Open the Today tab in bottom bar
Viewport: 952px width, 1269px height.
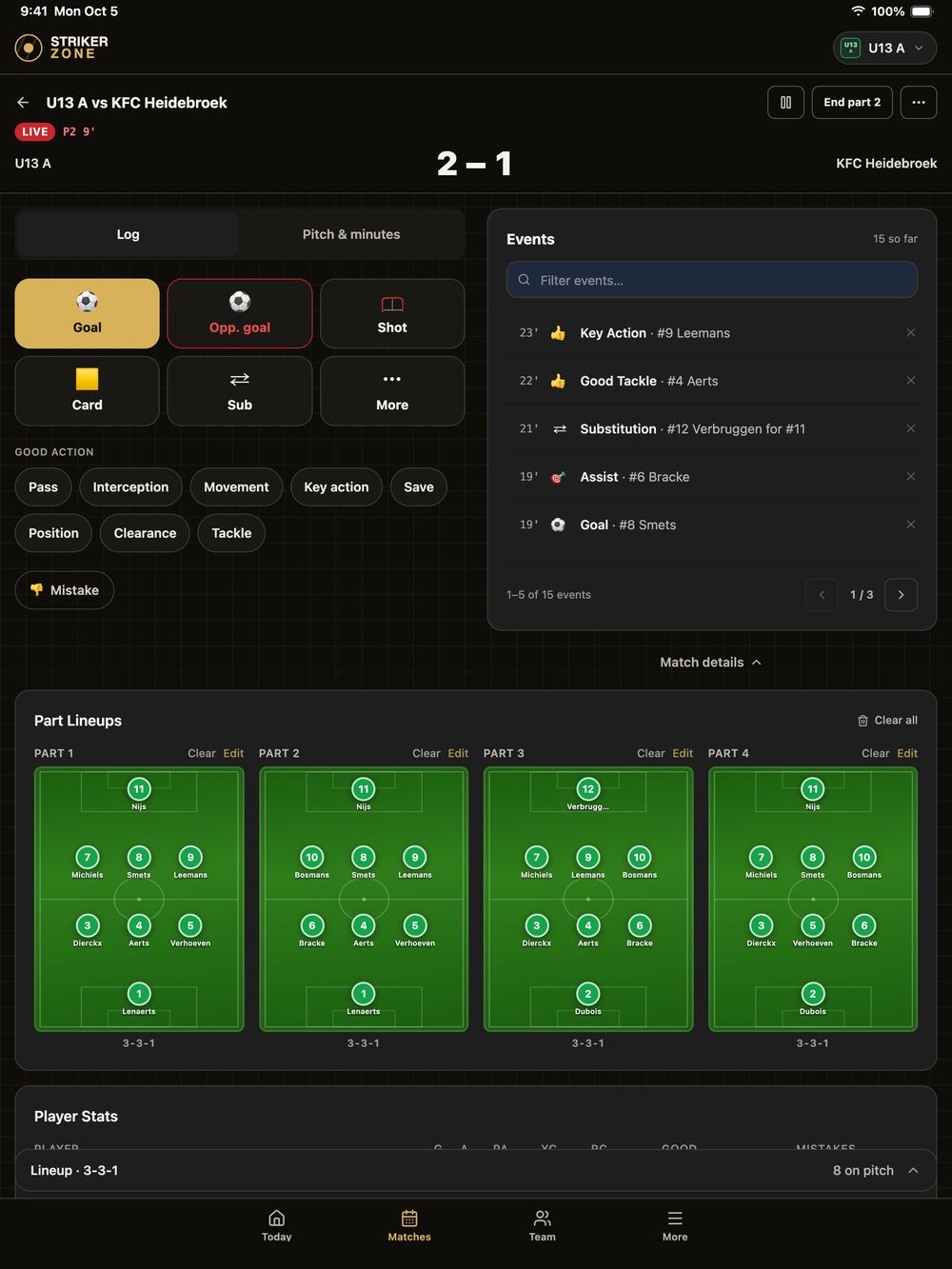[277, 1225]
